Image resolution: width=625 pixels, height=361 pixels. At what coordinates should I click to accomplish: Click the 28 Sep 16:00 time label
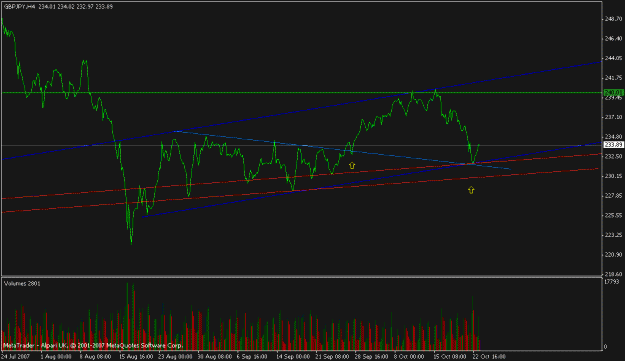click(371, 357)
